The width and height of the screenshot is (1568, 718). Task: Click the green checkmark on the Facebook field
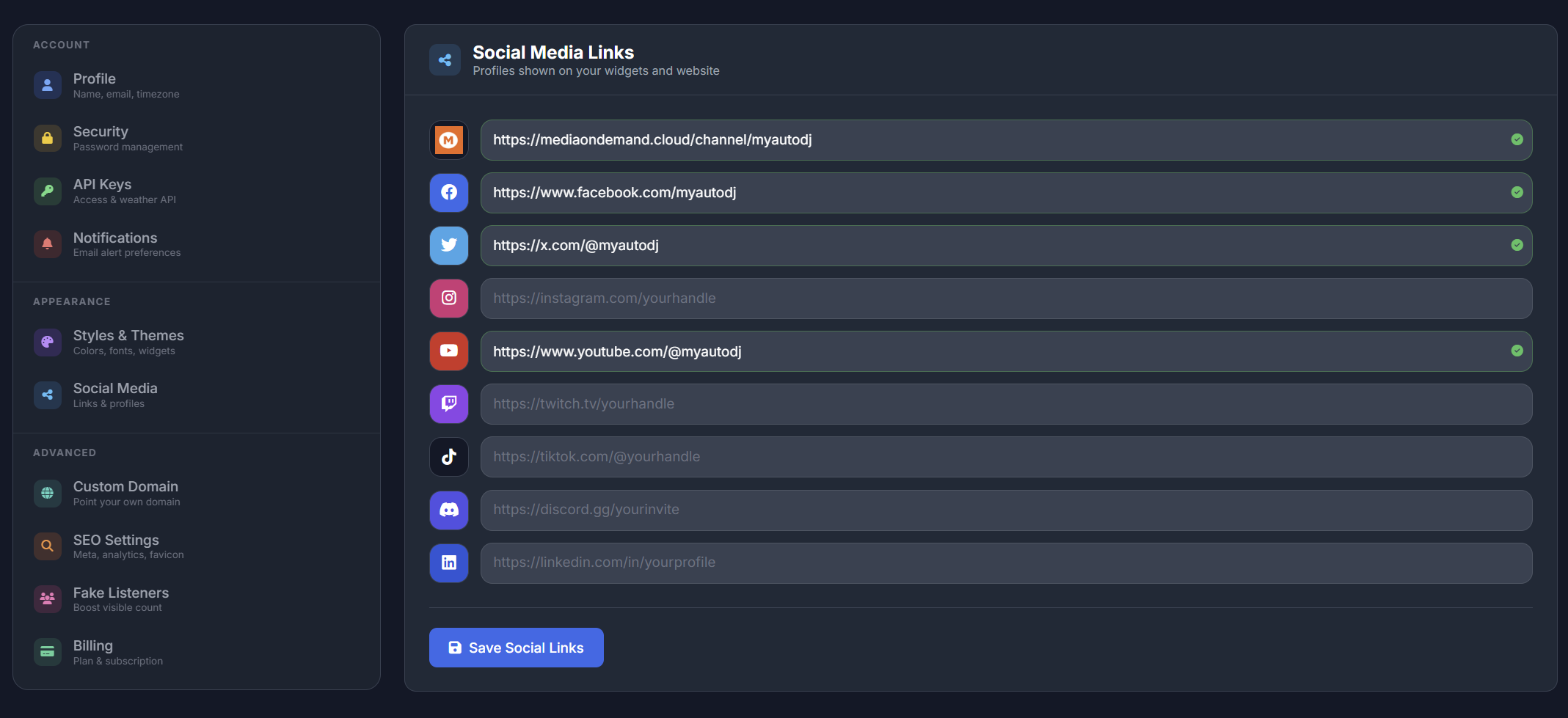click(1518, 192)
